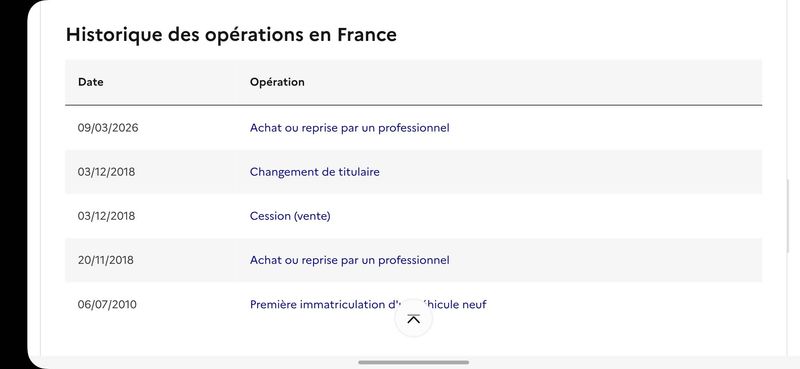This screenshot has height=369, width=800.
Task: Open Achat ou reprise entry dated 09/03/2026
Action: tap(349, 128)
